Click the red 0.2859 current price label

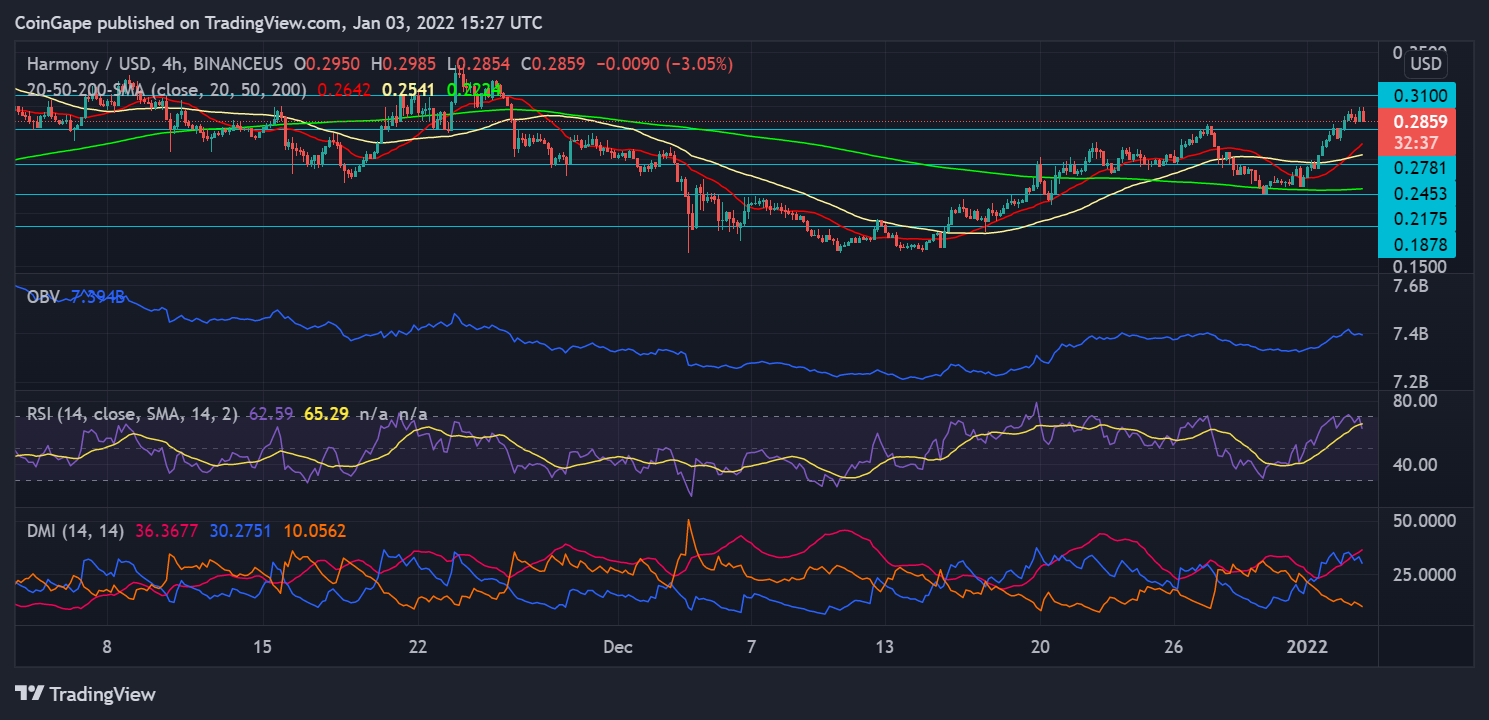click(x=1416, y=121)
